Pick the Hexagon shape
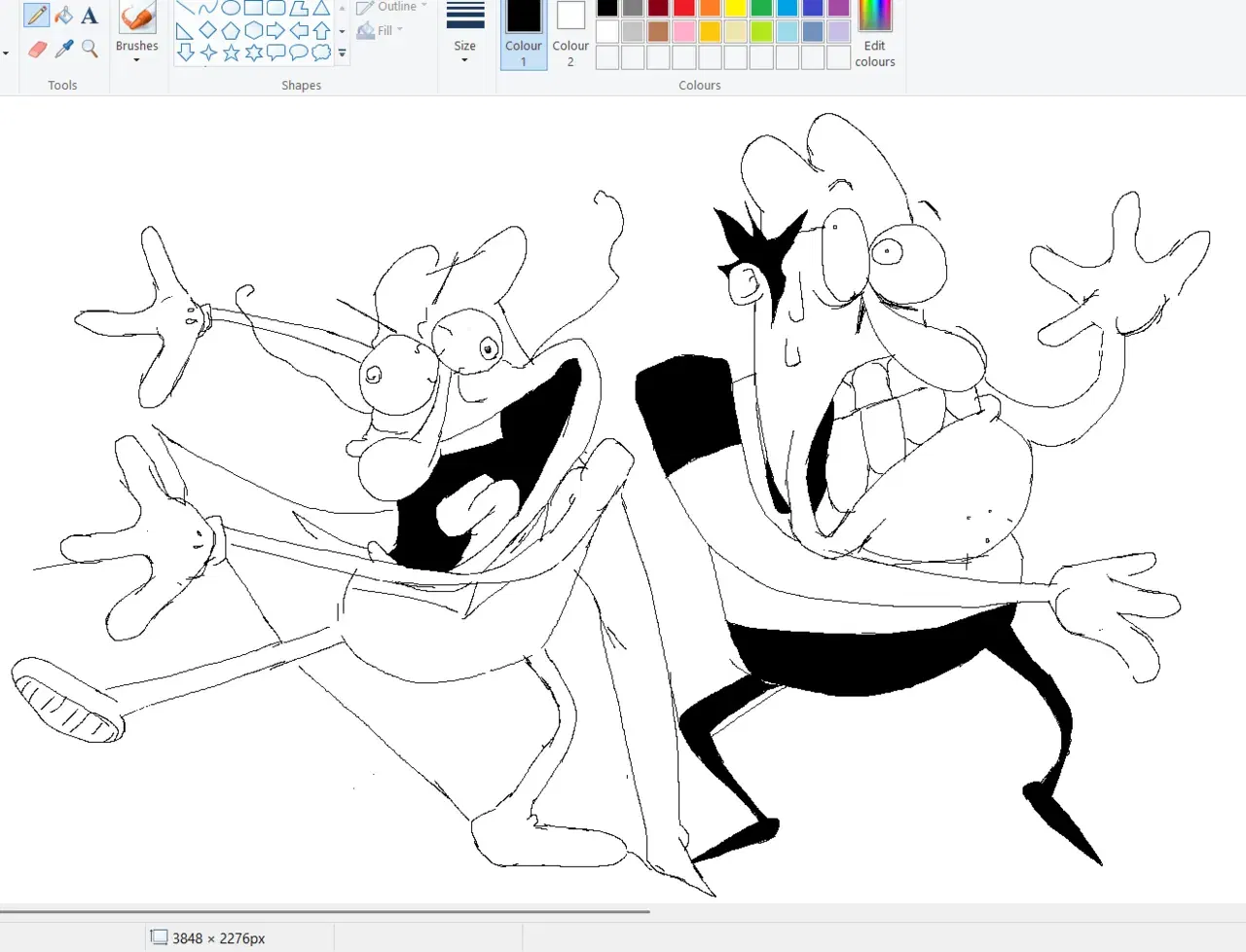This screenshot has width=1246, height=952. [253, 31]
